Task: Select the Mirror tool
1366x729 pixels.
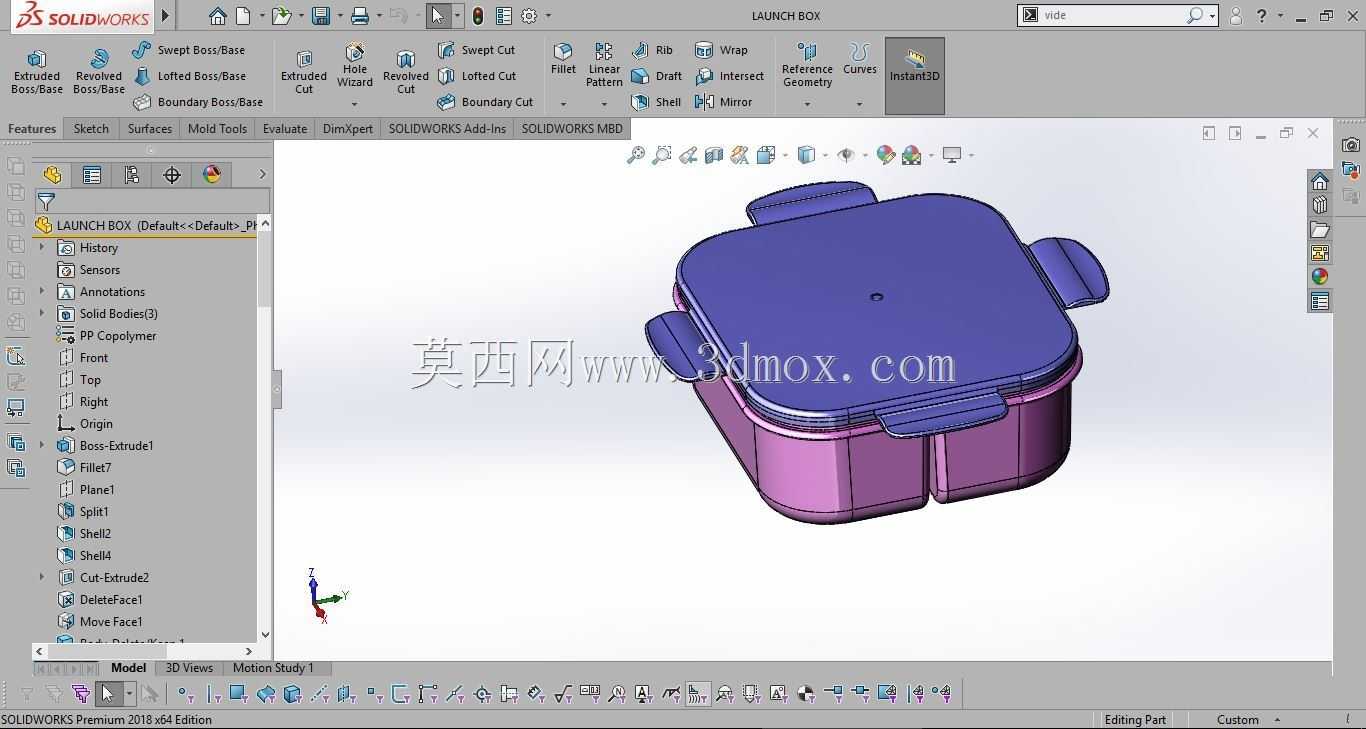Action: (723, 102)
